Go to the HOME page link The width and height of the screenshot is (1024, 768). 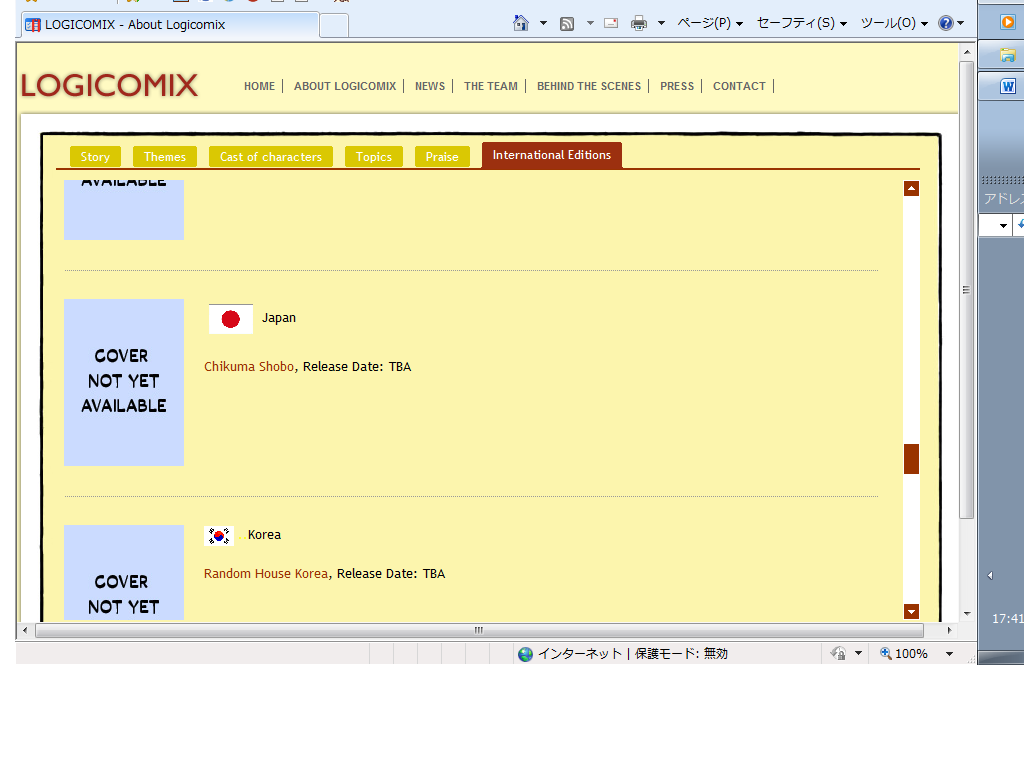click(259, 86)
